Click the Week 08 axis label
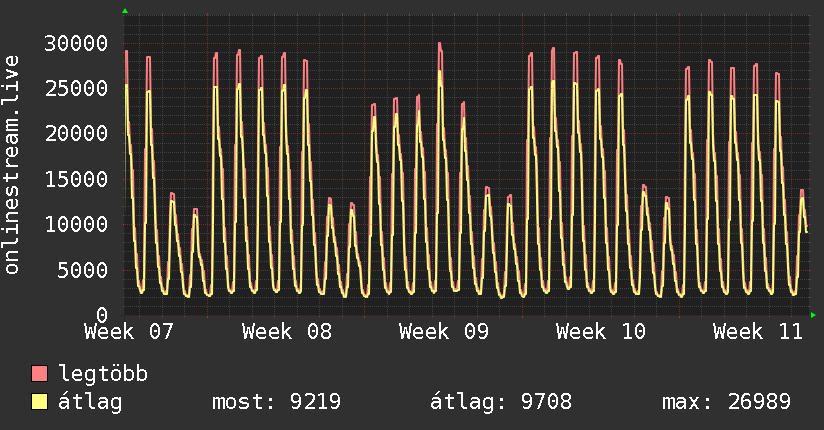The width and height of the screenshot is (824, 430). (287, 332)
